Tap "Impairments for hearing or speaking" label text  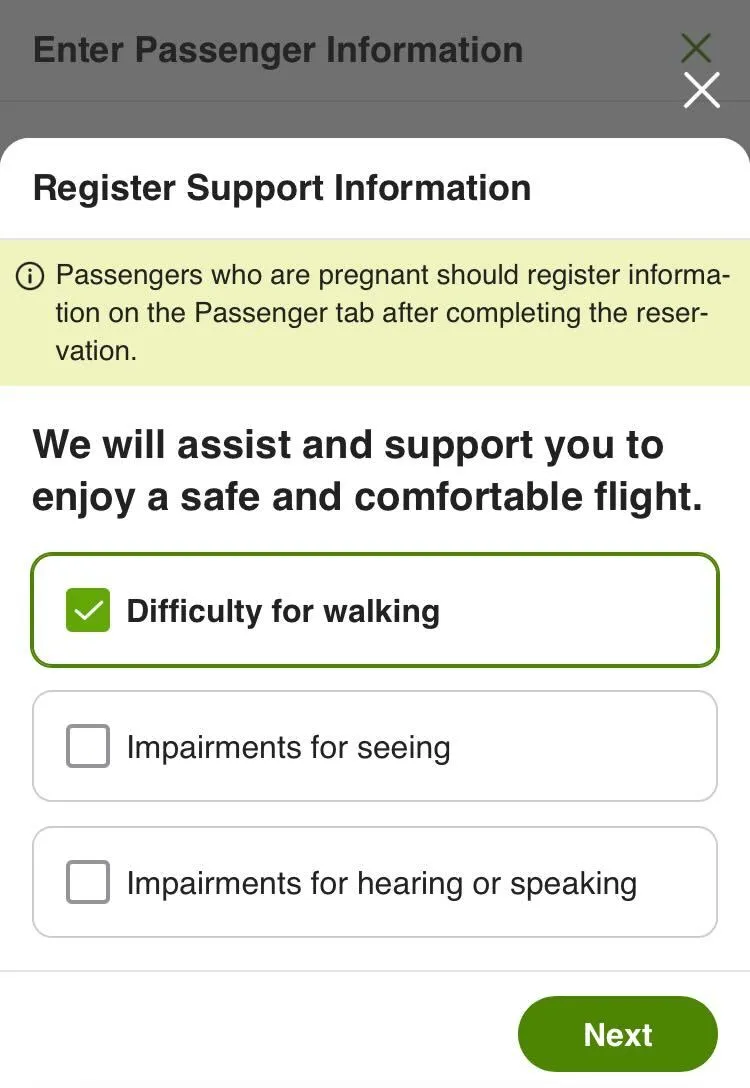click(x=381, y=883)
